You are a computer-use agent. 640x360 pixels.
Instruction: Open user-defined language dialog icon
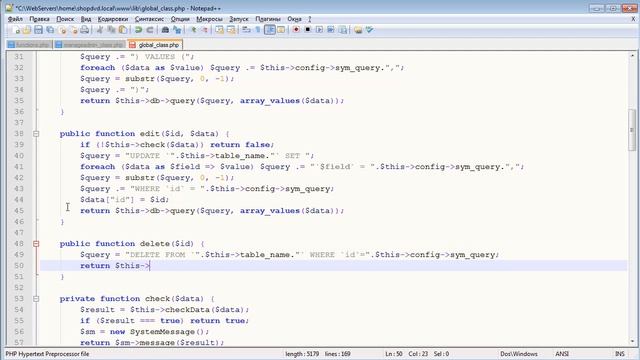(281, 30)
